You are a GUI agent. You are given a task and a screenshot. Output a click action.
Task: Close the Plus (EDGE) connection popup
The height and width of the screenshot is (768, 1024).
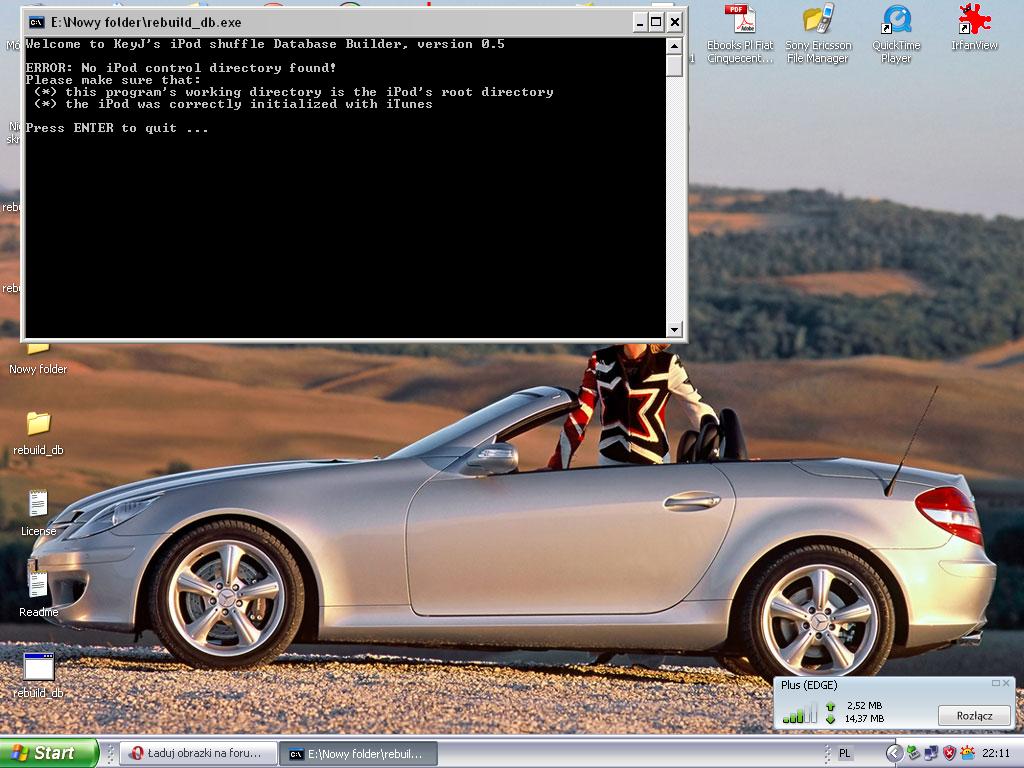coord(1006,683)
